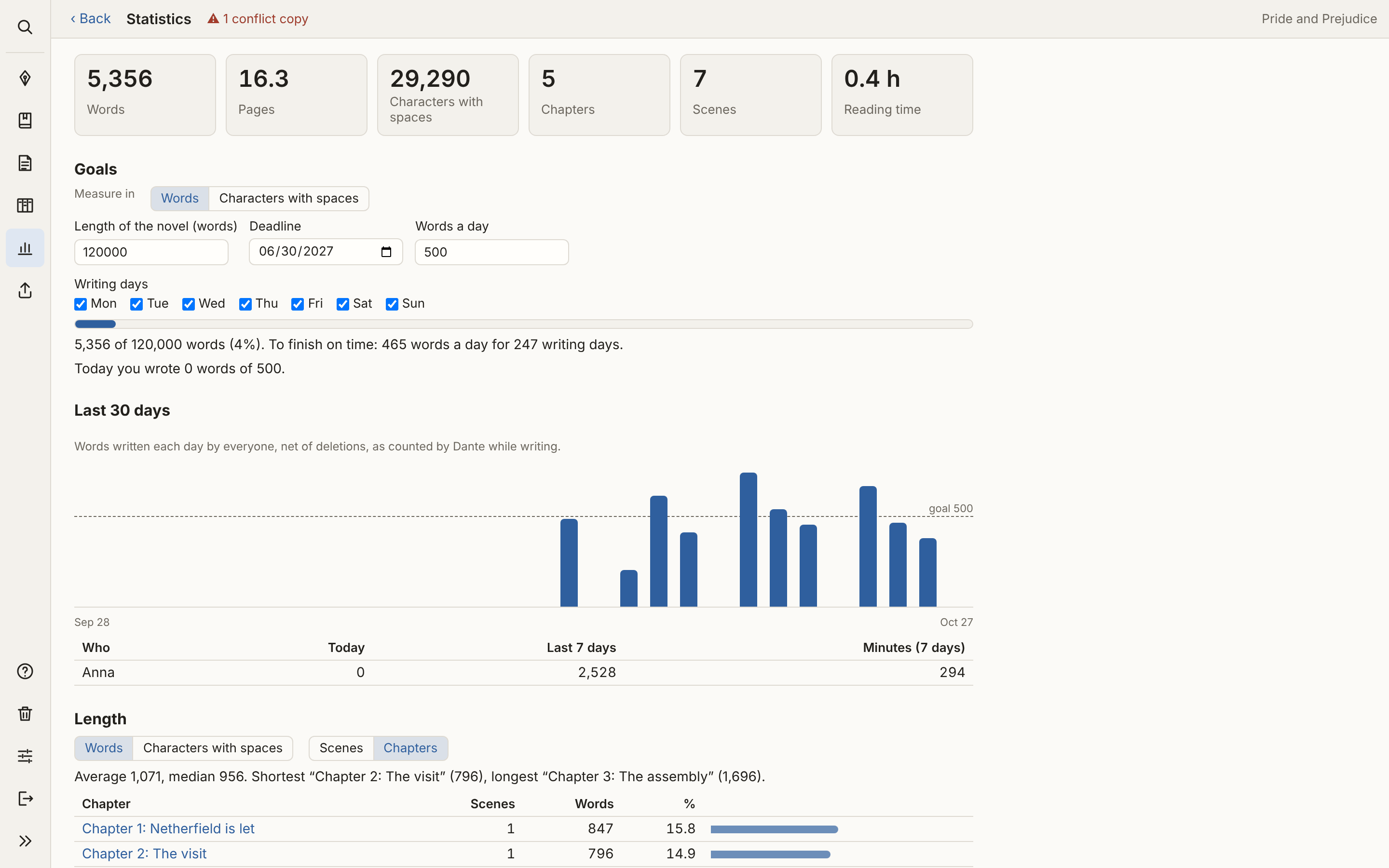The height and width of the screenshot is (868, 1389).
Task: Select Words in Length section toggle
Action: [104, 748]
